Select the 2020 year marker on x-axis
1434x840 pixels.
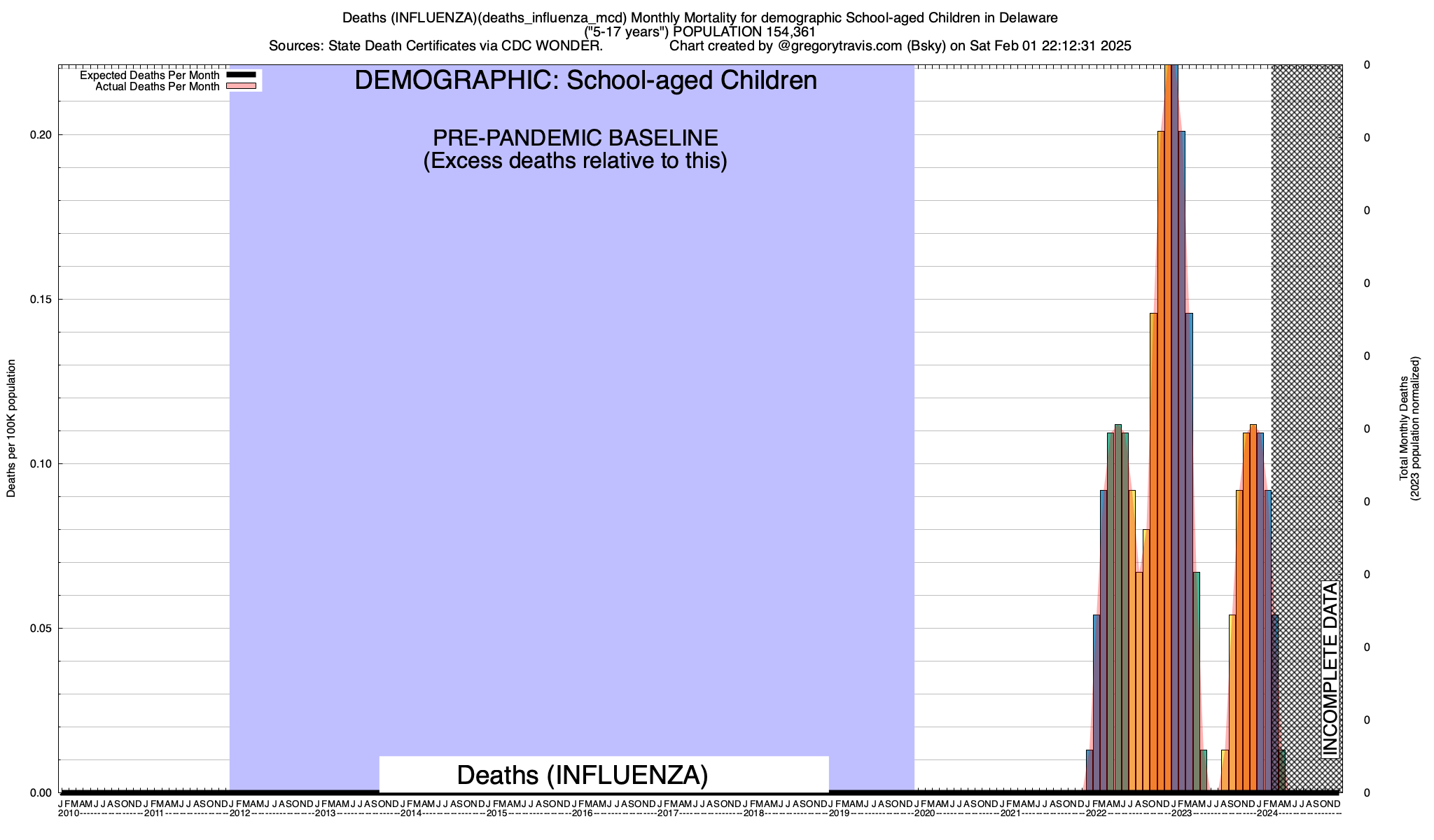coord(924,813)
